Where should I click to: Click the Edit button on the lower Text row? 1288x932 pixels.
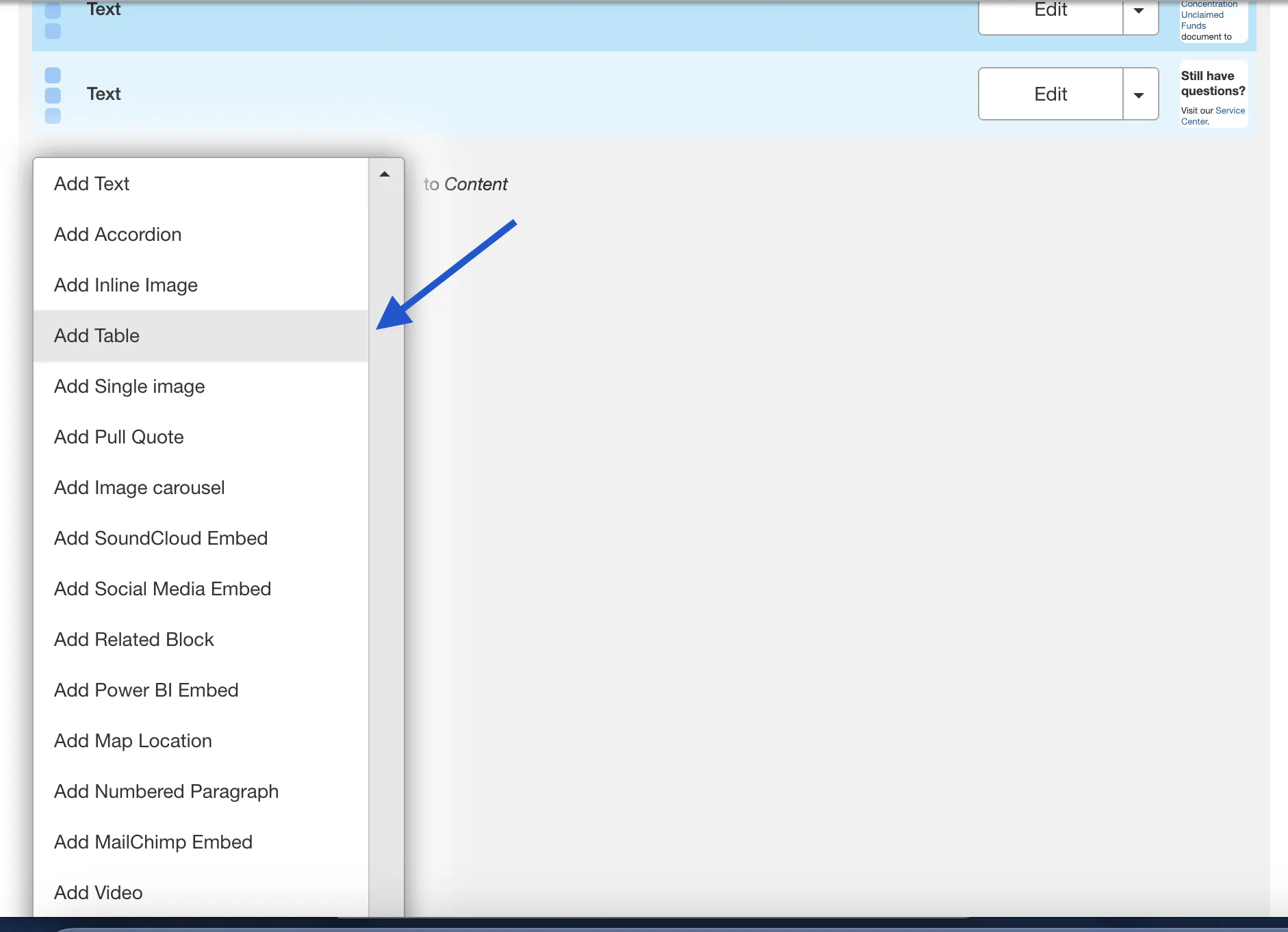click(x=1051, y=94)
